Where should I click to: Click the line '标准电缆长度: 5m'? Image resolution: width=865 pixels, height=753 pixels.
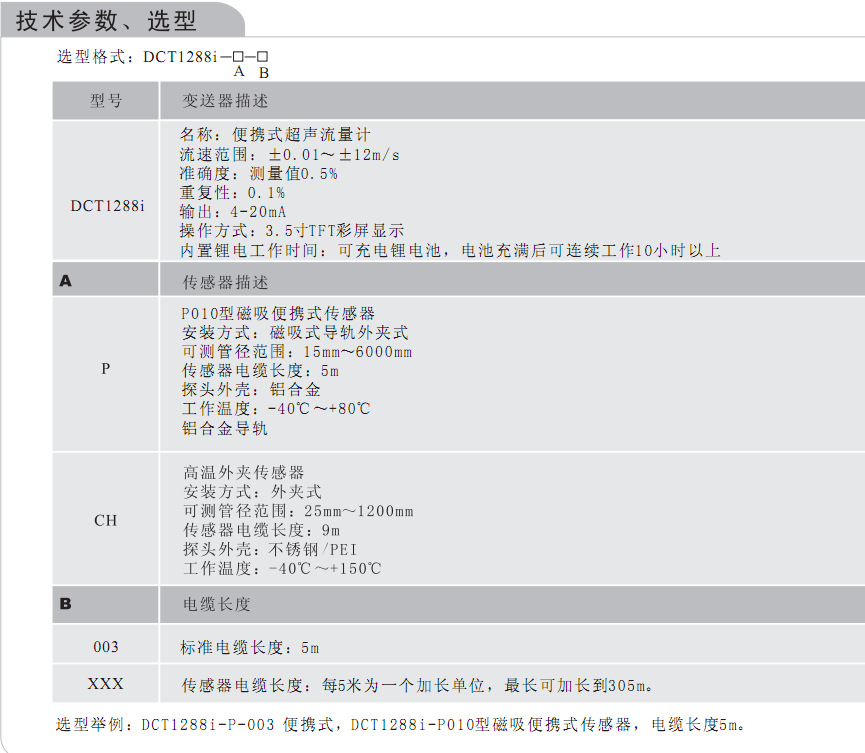tap(249, 648)
